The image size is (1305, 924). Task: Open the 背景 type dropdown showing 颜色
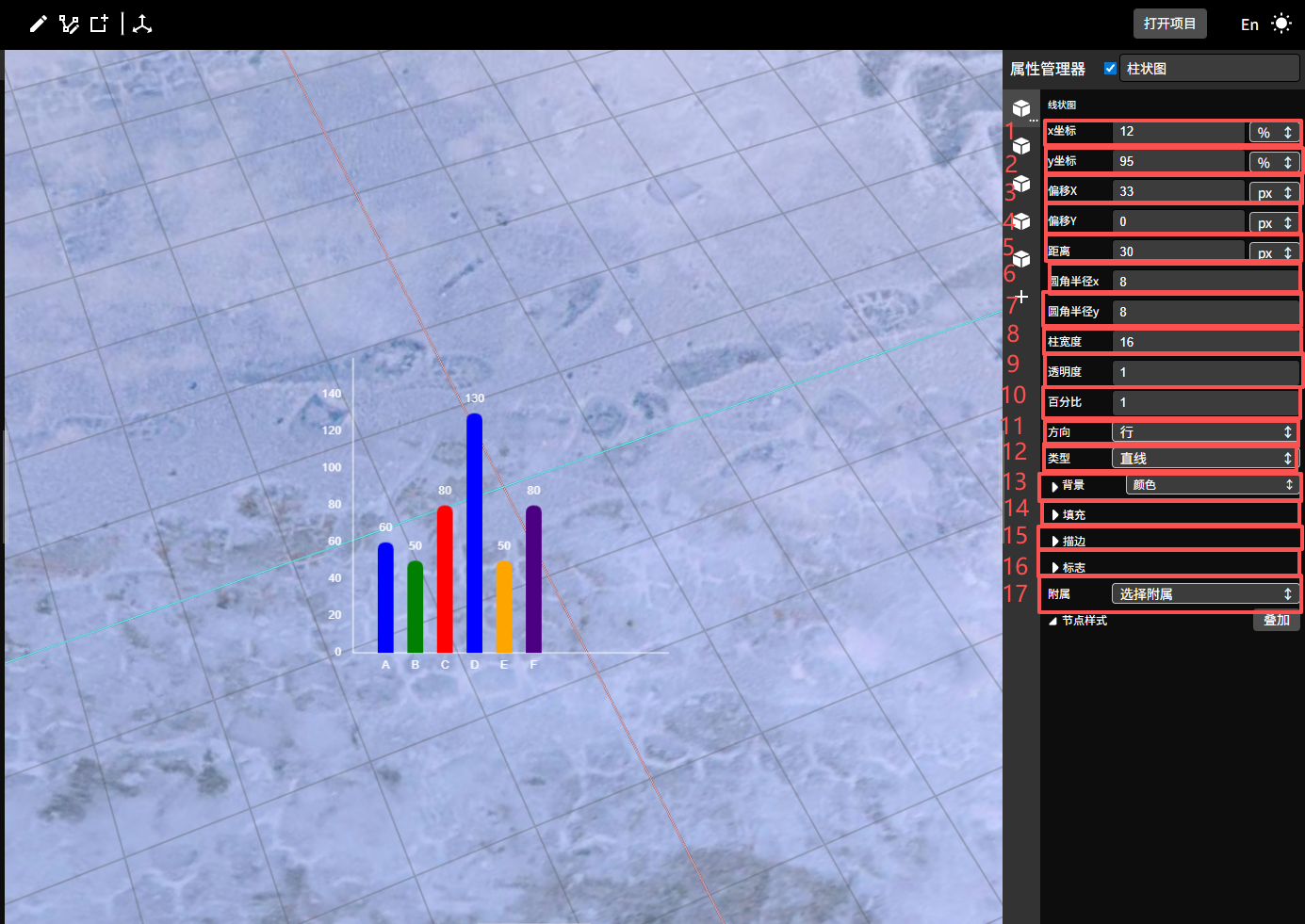coord(1213,485)
